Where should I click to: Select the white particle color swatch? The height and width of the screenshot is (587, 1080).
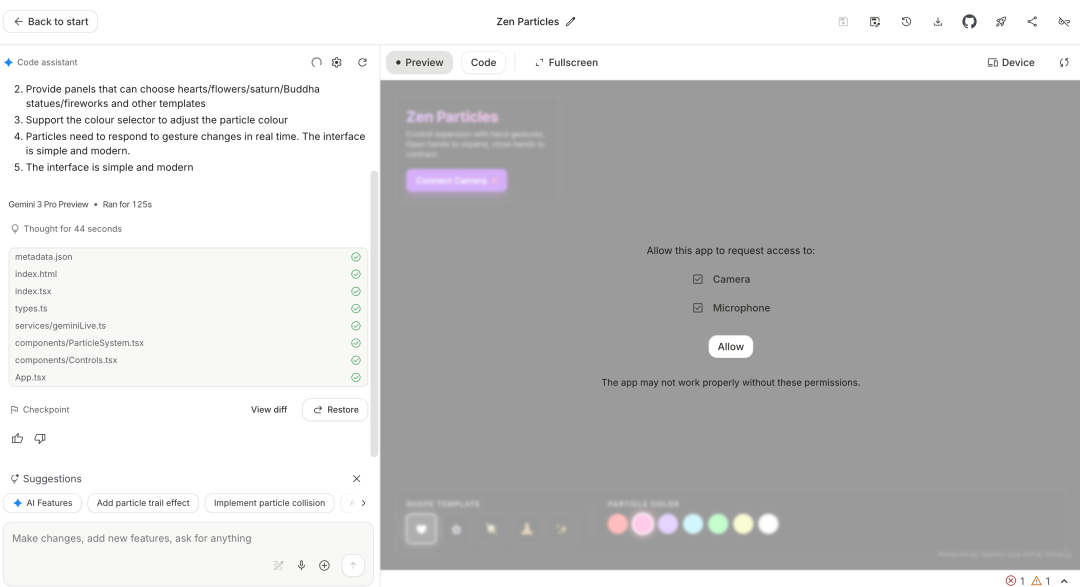(768, 523)
